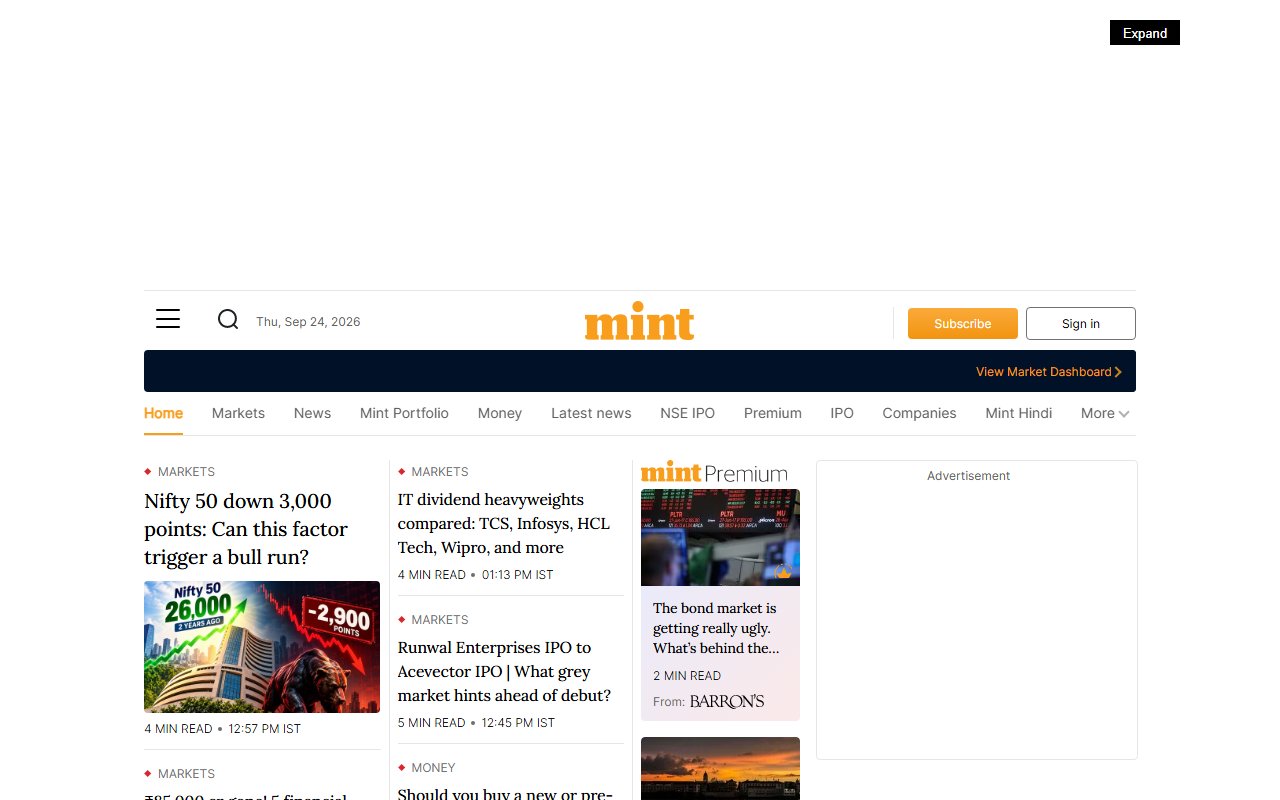Open the Latest news tab
This screenshot has width=1280, height=800.
591,414
